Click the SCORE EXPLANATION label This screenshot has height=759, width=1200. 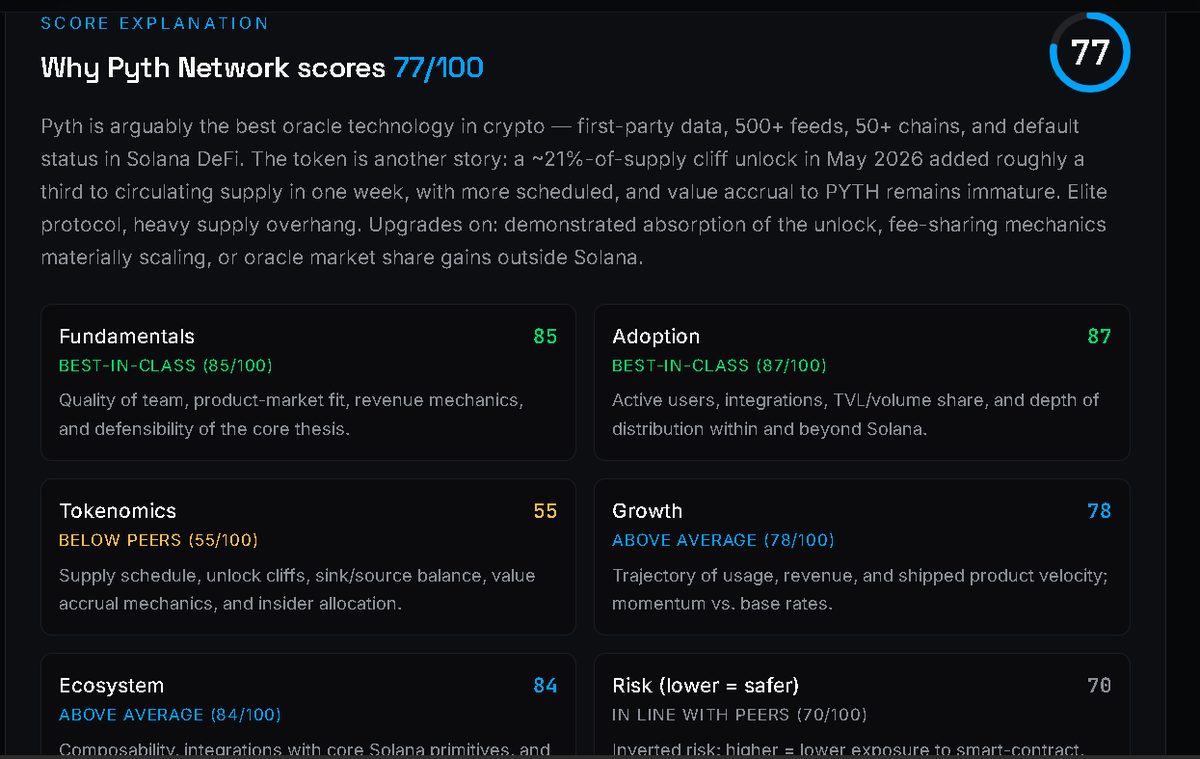155,23
